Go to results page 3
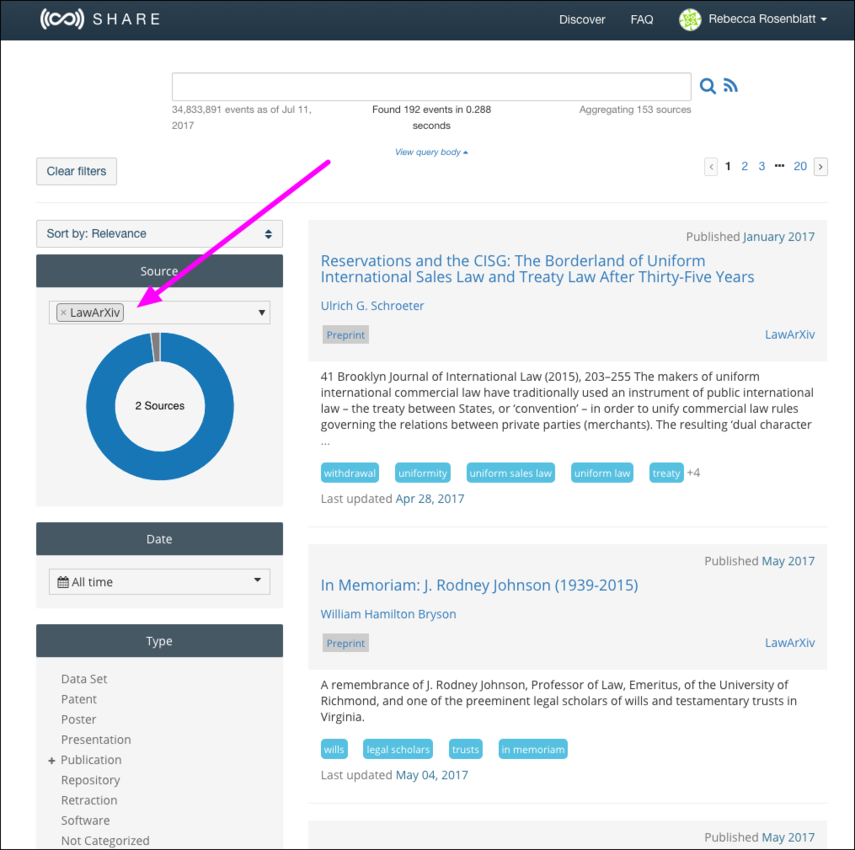The image size is (855, 850). coord(762,166)
